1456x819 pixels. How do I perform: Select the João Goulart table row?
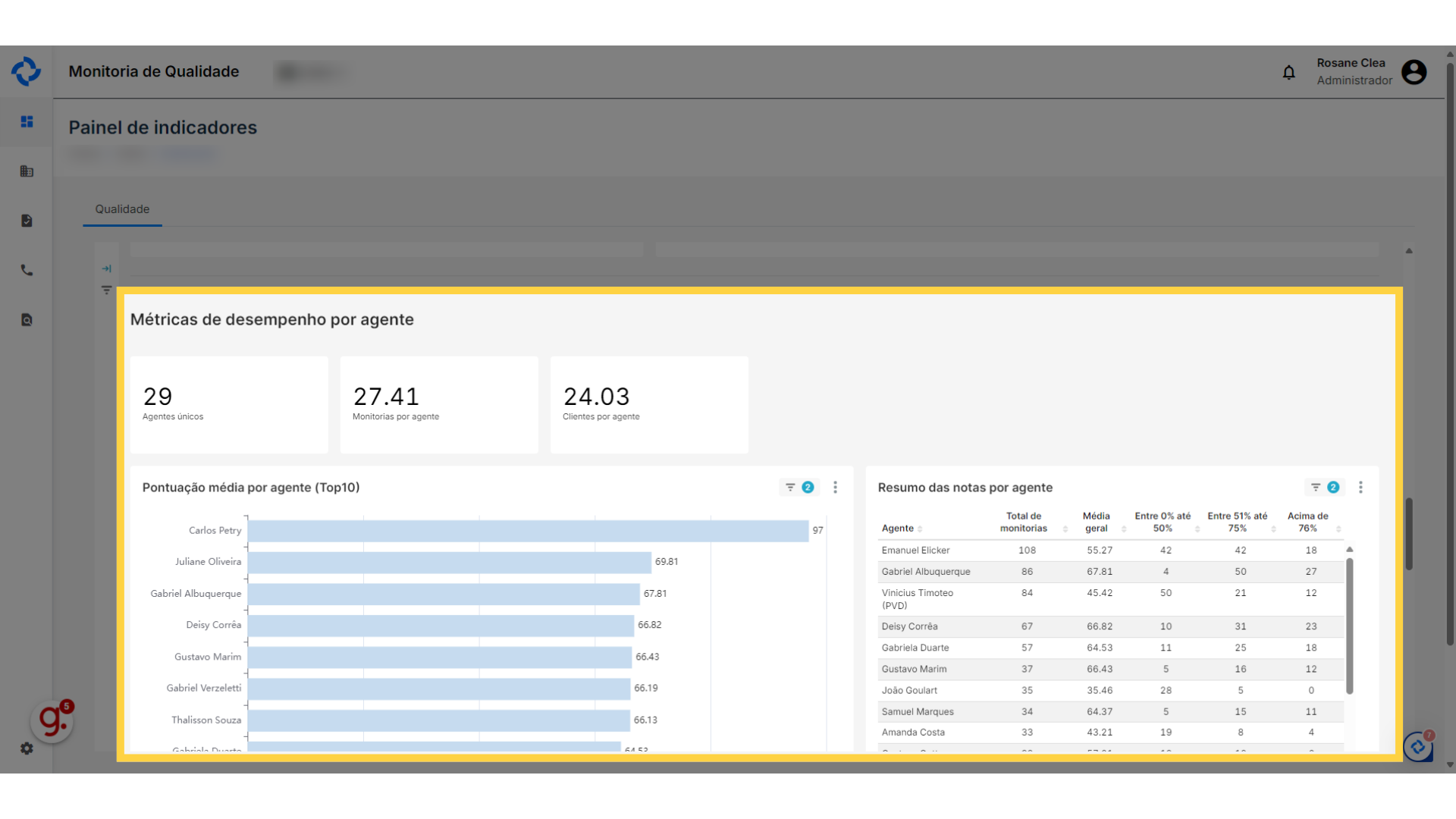pyautogui.click(x=1111, y=690)
